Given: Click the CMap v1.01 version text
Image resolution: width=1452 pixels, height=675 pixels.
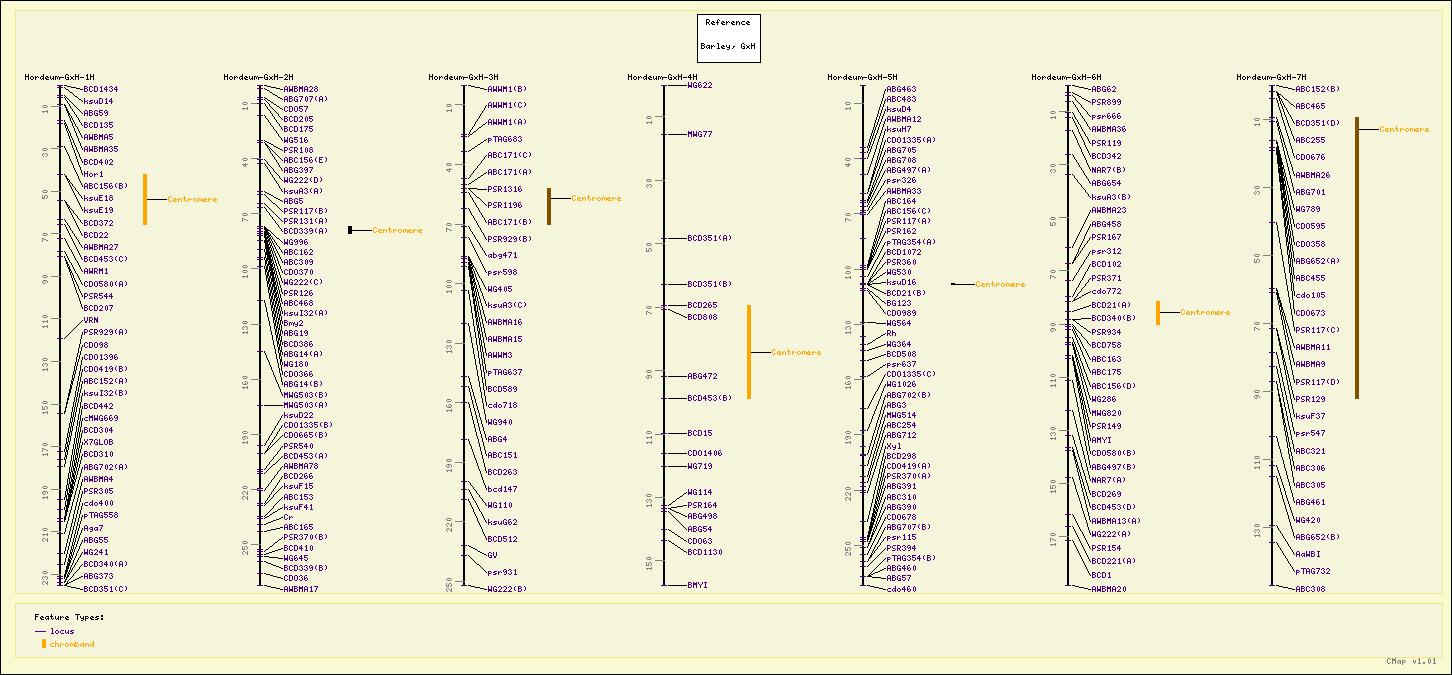Looking at the screenshot, I should [1411, 661].
